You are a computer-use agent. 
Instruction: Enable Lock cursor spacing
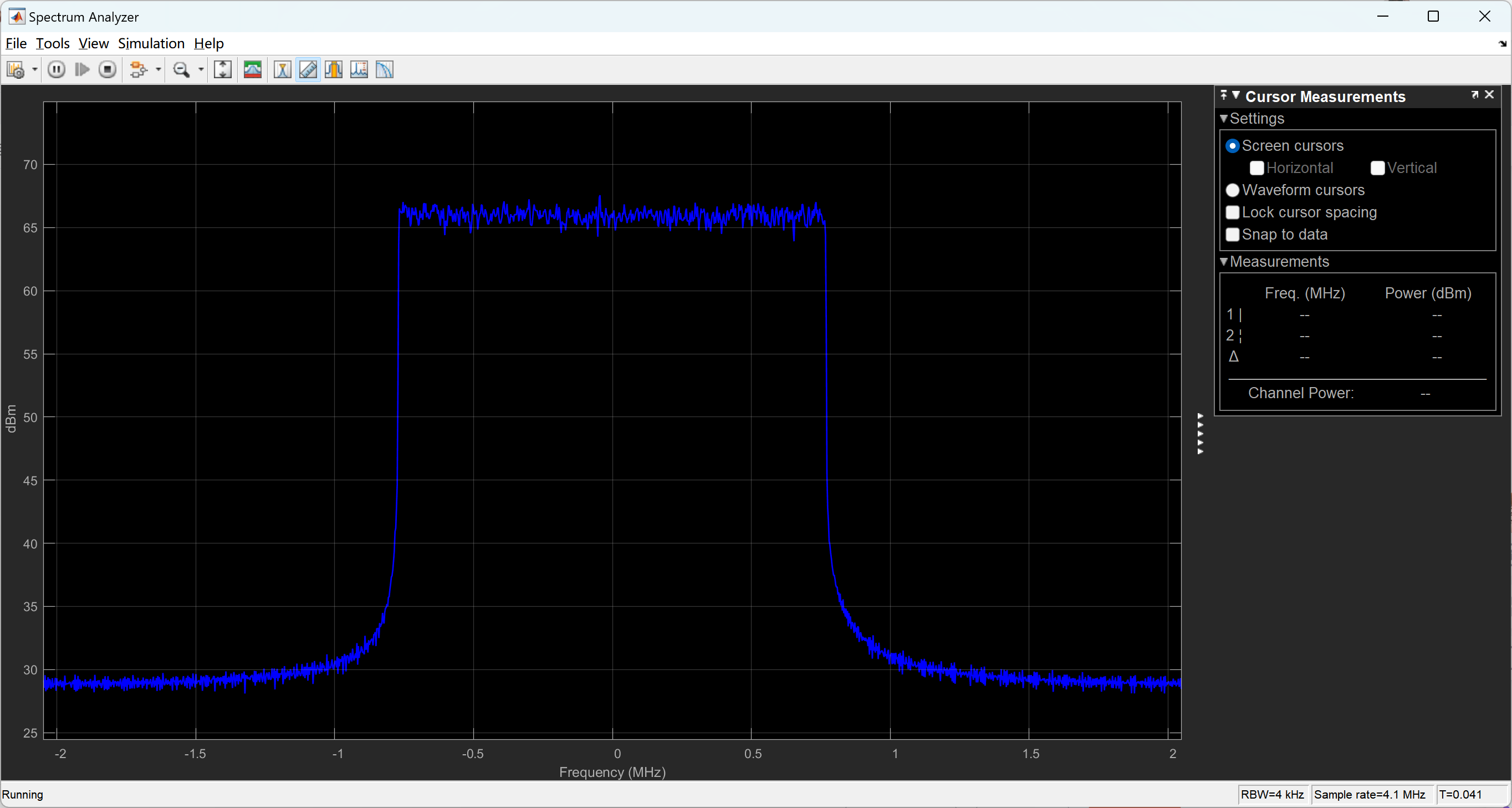[x=1233, y=212]
